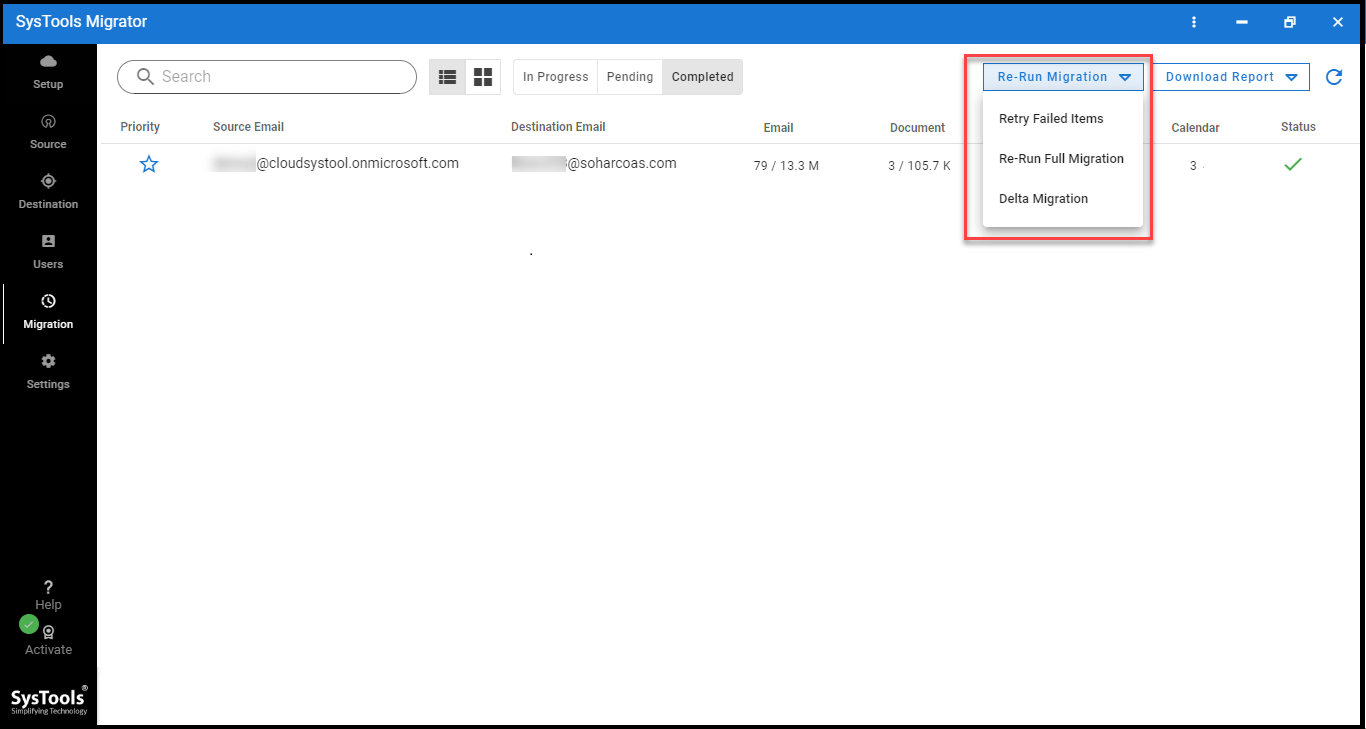This screenshot has height=729, width=1366.
Task: Select the soharcoas.com destination email
Action: coord(594,163)
